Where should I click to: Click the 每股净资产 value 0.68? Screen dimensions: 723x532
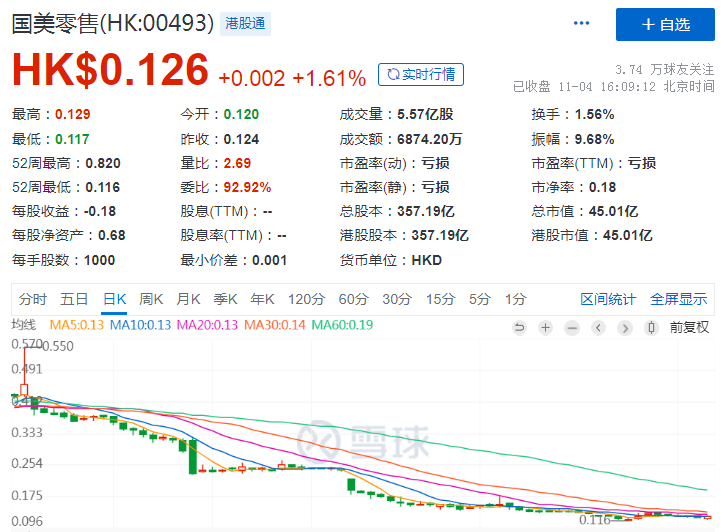point(112,235)
